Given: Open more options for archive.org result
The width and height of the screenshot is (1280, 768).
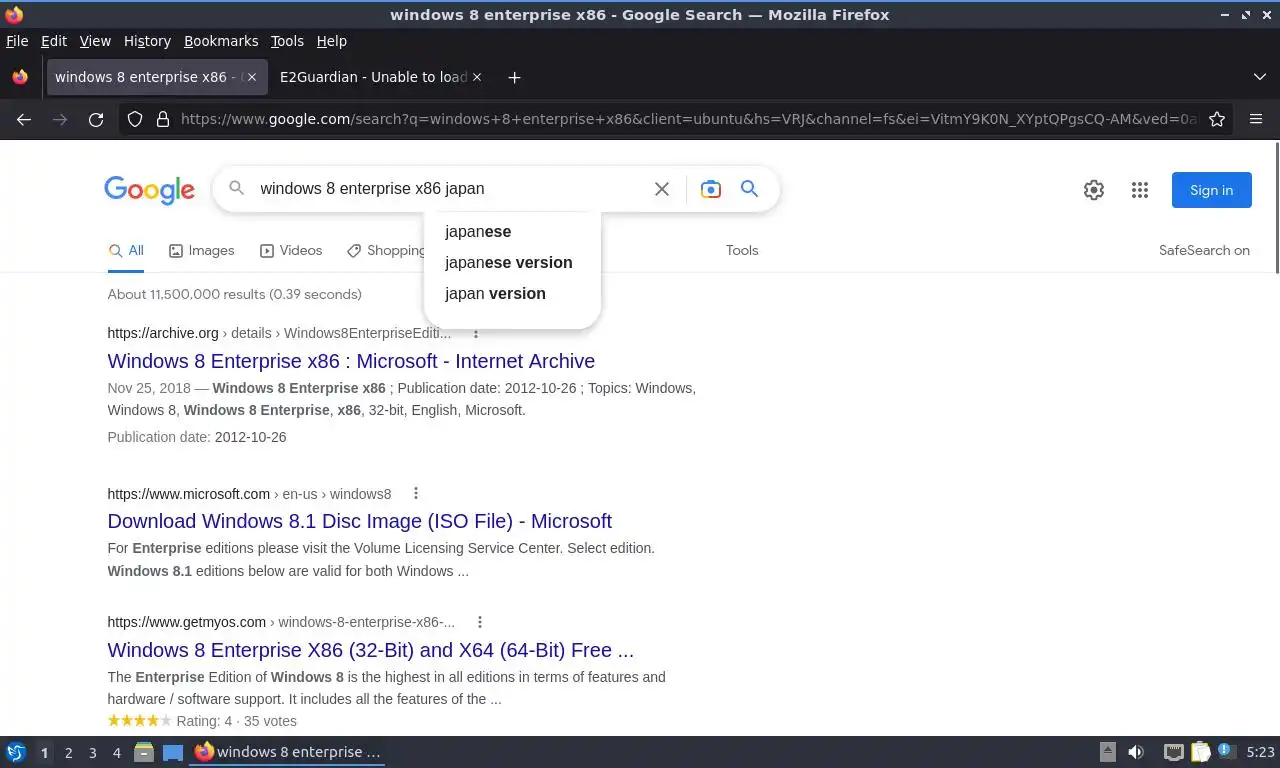Looking at the screenshot, I should point(476,333).
